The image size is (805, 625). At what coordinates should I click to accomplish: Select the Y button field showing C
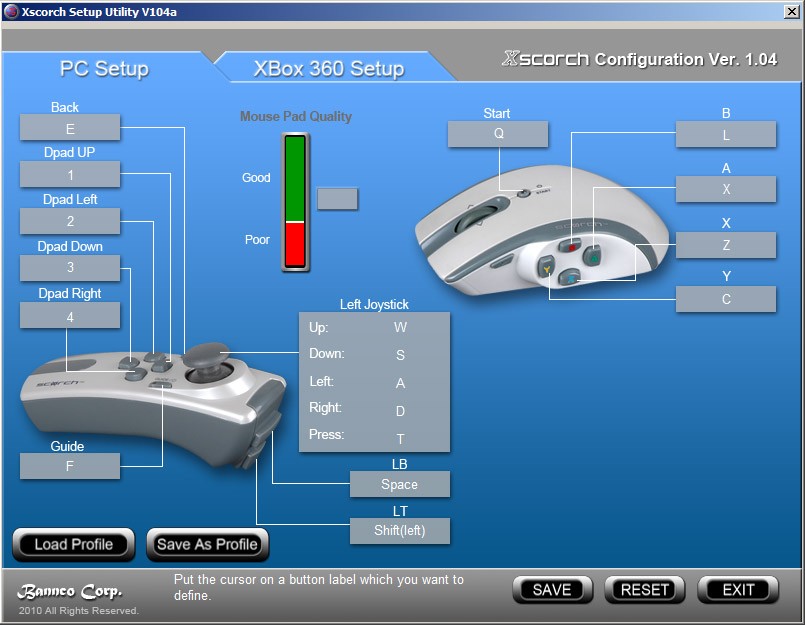coord(726,299)
